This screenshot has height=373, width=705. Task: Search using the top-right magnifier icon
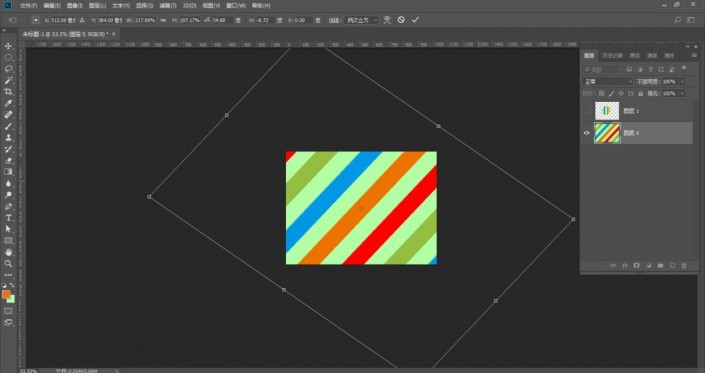tap(678, 20)
